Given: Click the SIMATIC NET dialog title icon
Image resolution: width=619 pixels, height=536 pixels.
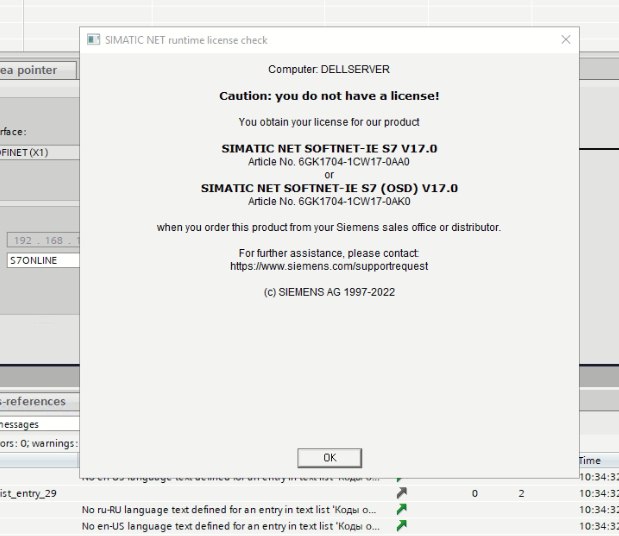Looking at the screenshot, I should click(93, 40).
